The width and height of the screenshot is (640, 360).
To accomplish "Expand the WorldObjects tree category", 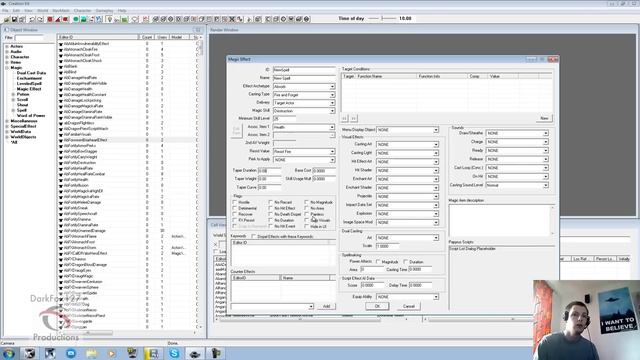I will pyautogui.click(x=7, y=137).
